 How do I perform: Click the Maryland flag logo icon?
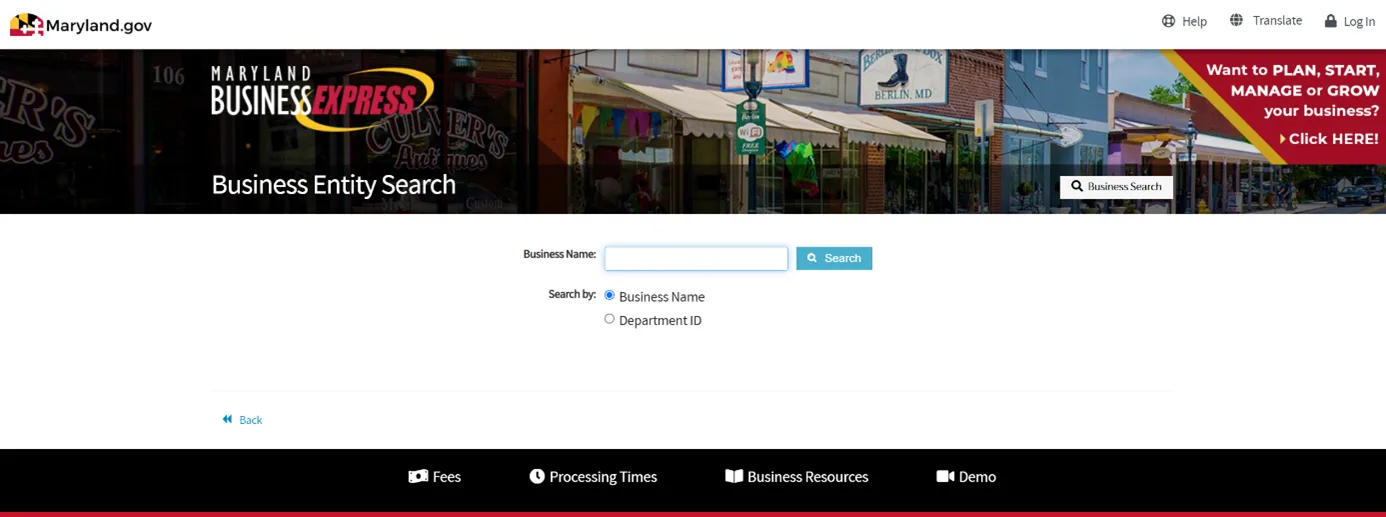click(27, 25)
